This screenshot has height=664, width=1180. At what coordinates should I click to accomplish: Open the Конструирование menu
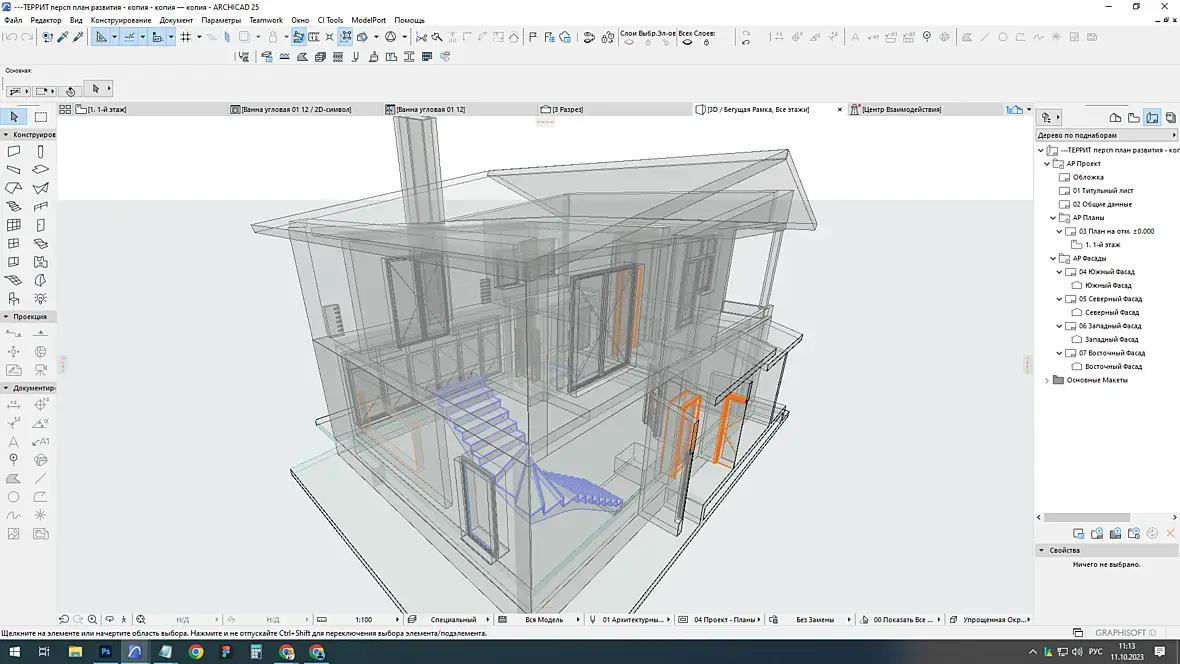pyautogui.click(x=120, y=20)
